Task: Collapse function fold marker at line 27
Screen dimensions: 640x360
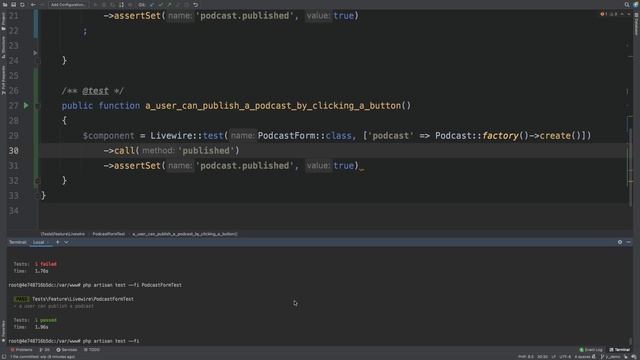Action: (x=37, y=106)
